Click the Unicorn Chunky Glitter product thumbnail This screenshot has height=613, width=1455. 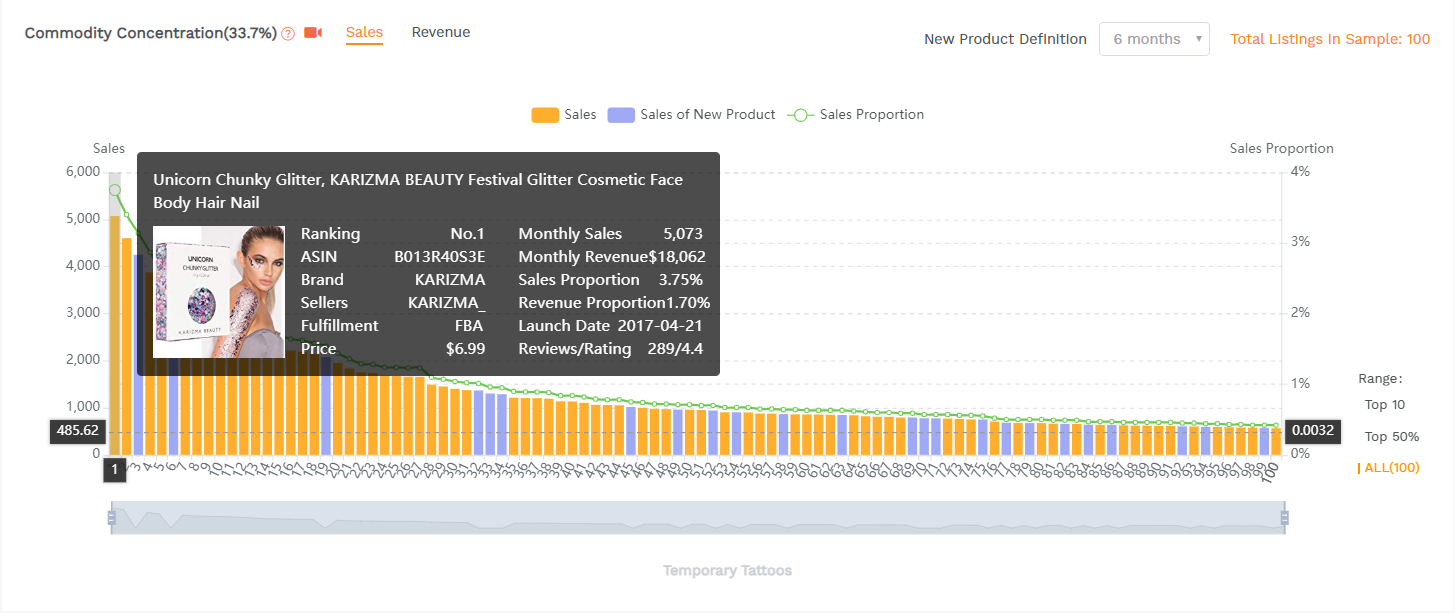click(219, 291)
